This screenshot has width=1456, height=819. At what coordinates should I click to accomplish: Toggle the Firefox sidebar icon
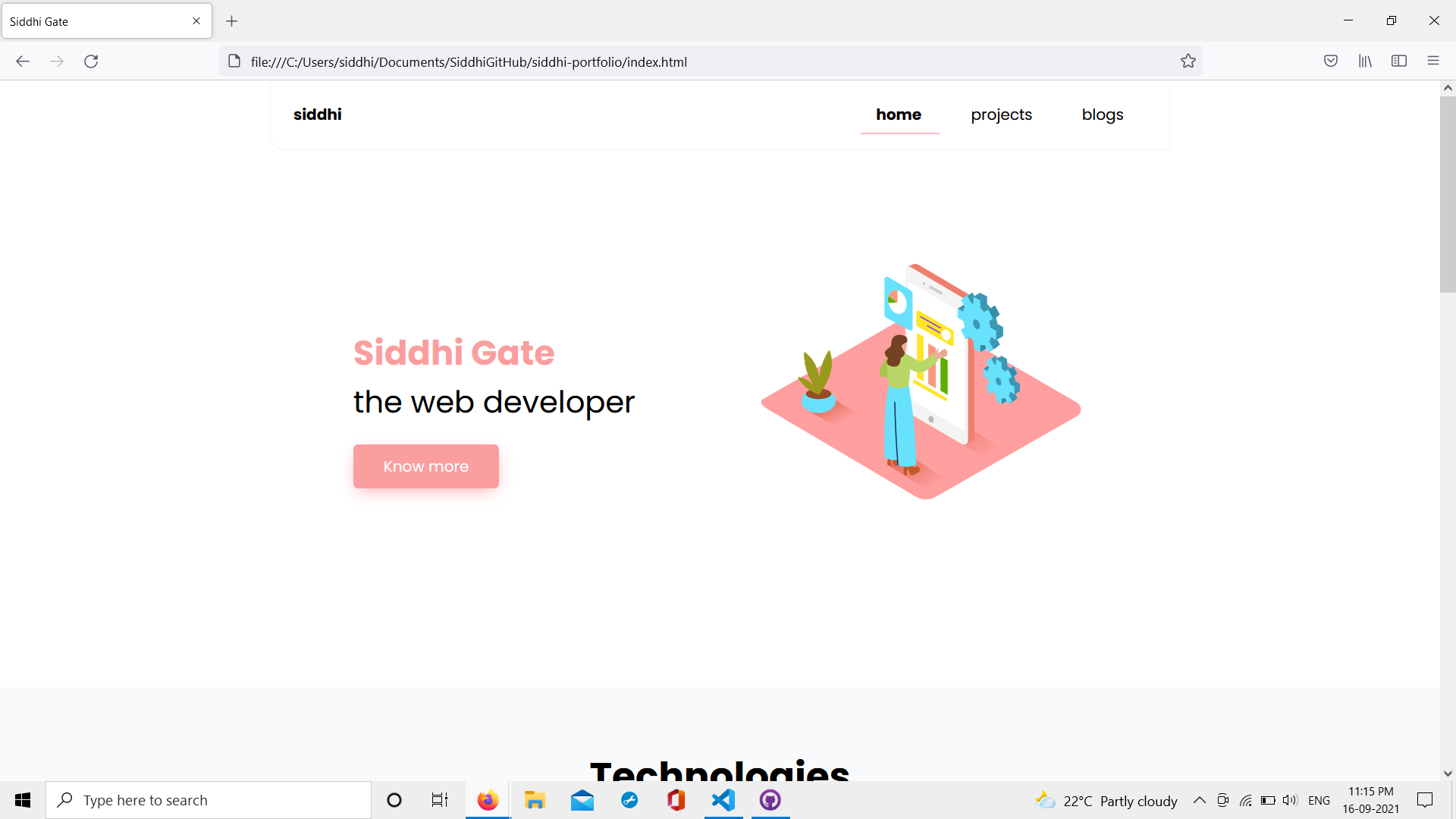pyautogui.click(x=1399, y=61)
